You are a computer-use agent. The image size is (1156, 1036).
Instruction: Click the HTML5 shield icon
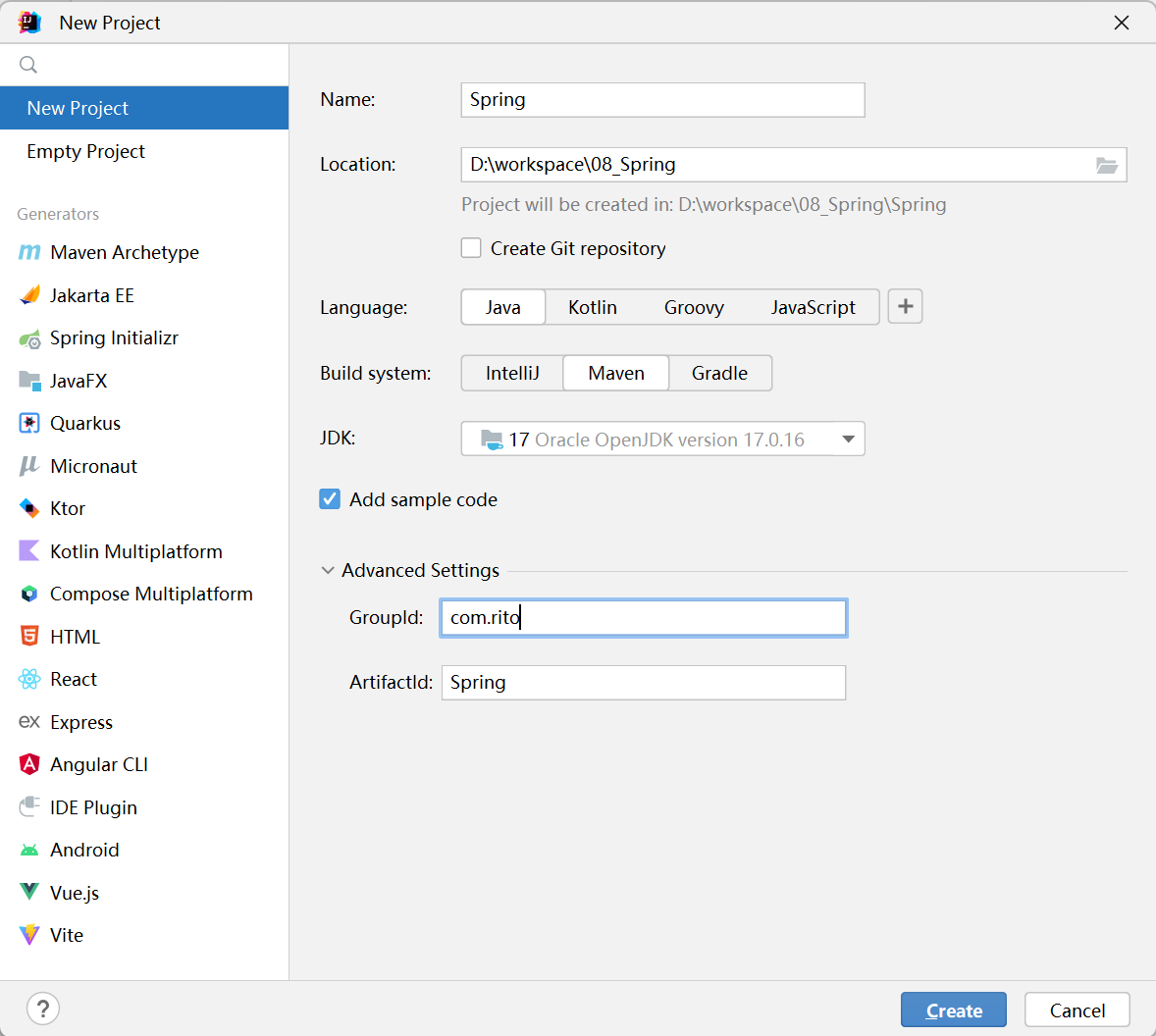[29, 637]
